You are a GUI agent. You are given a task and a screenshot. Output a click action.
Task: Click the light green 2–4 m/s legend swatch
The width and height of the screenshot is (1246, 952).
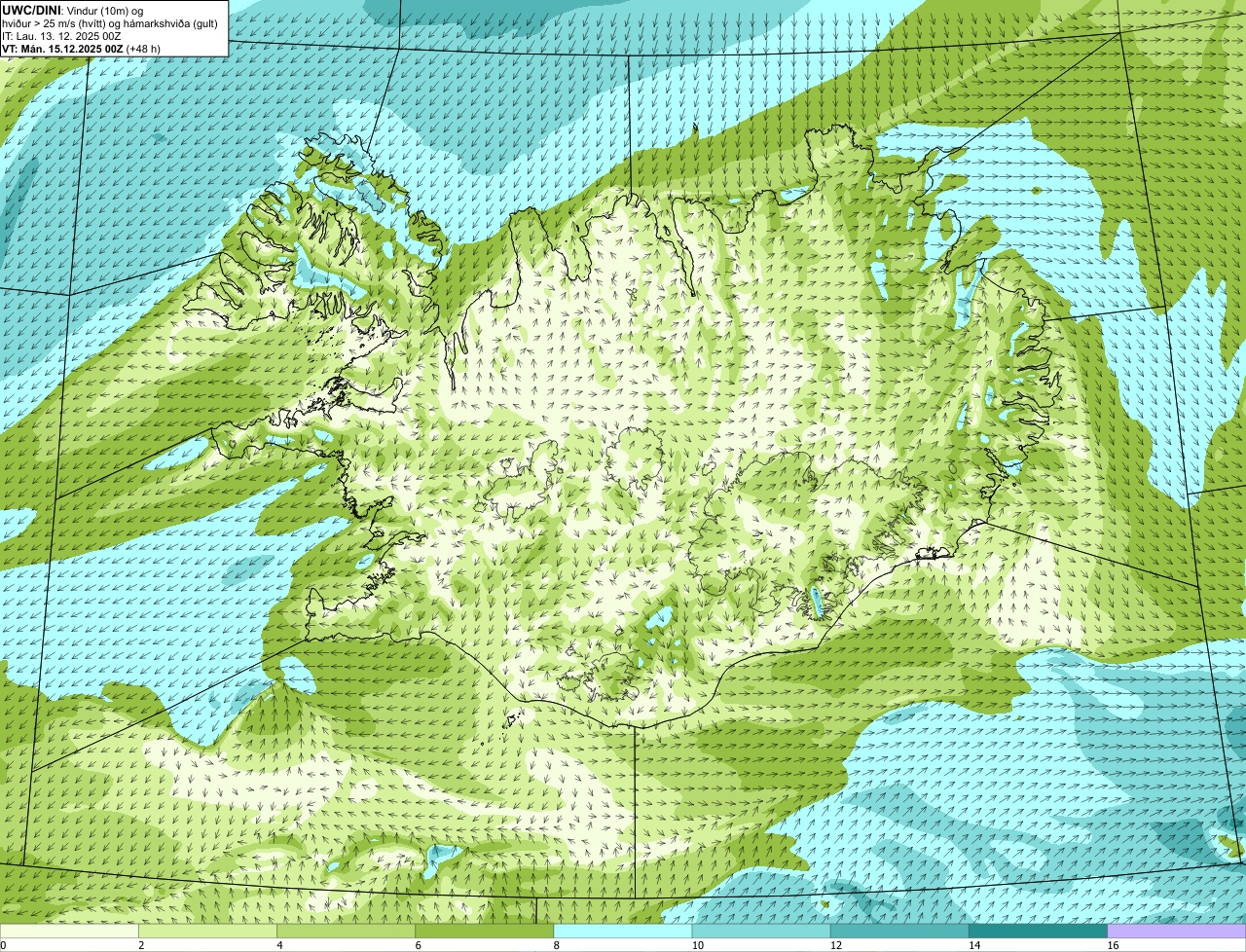point(208,932)
